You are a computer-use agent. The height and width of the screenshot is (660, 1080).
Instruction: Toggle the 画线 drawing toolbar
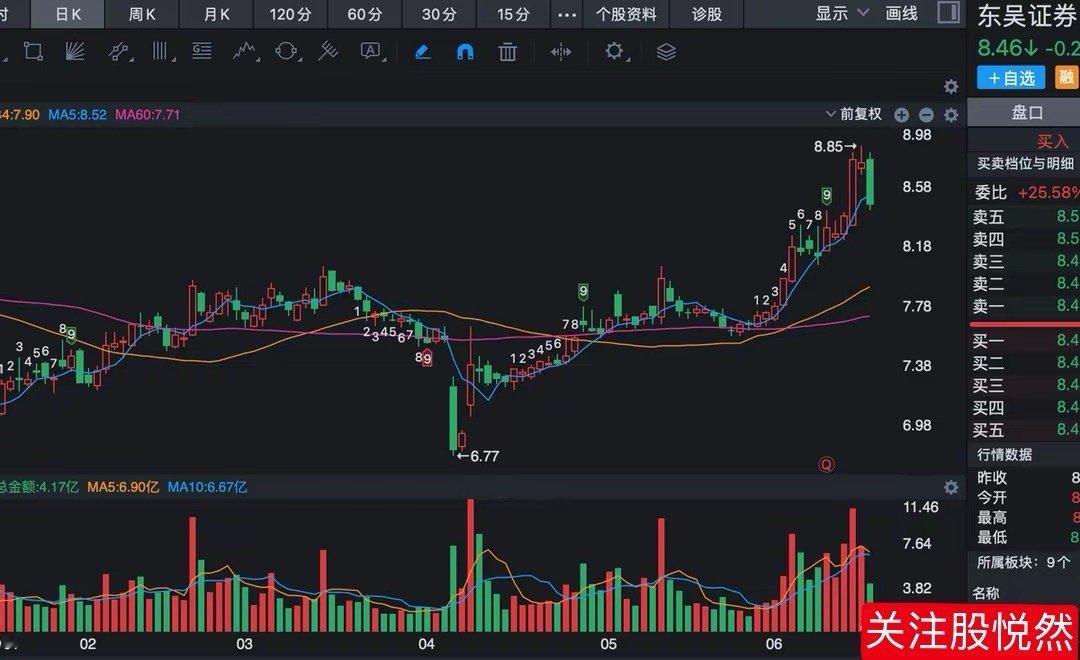tap(902, 13)
